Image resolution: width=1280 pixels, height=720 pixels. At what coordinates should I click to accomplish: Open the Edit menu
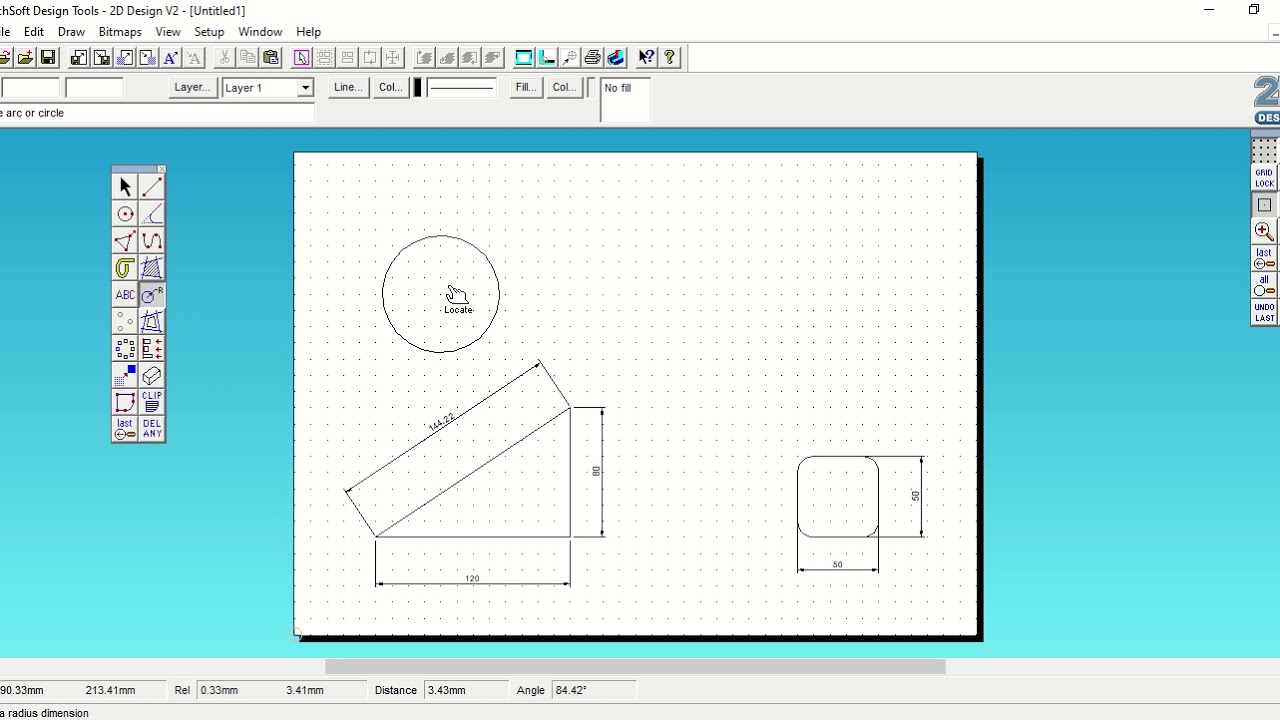point(34,32)
